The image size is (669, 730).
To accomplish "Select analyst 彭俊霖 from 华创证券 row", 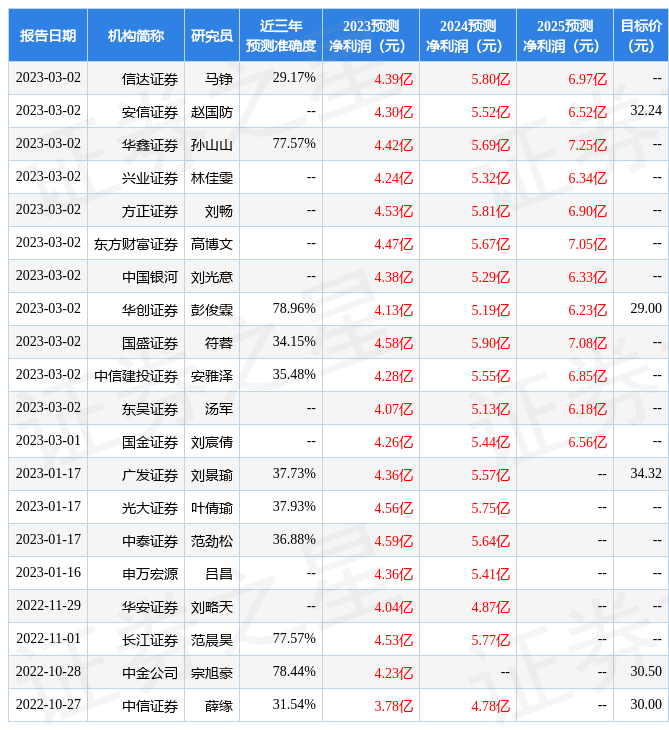I will click(x=212, y=309).
